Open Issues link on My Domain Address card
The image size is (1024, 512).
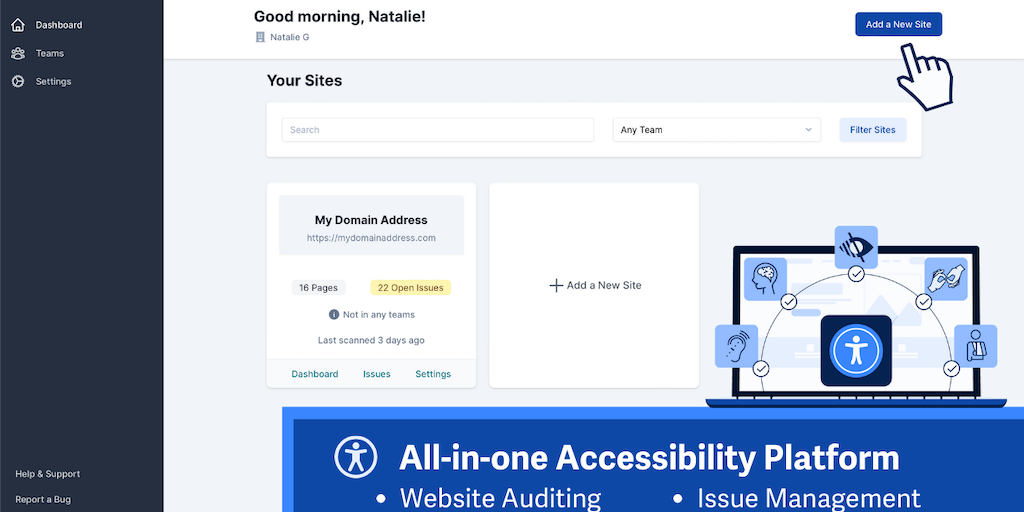(377, 374)
